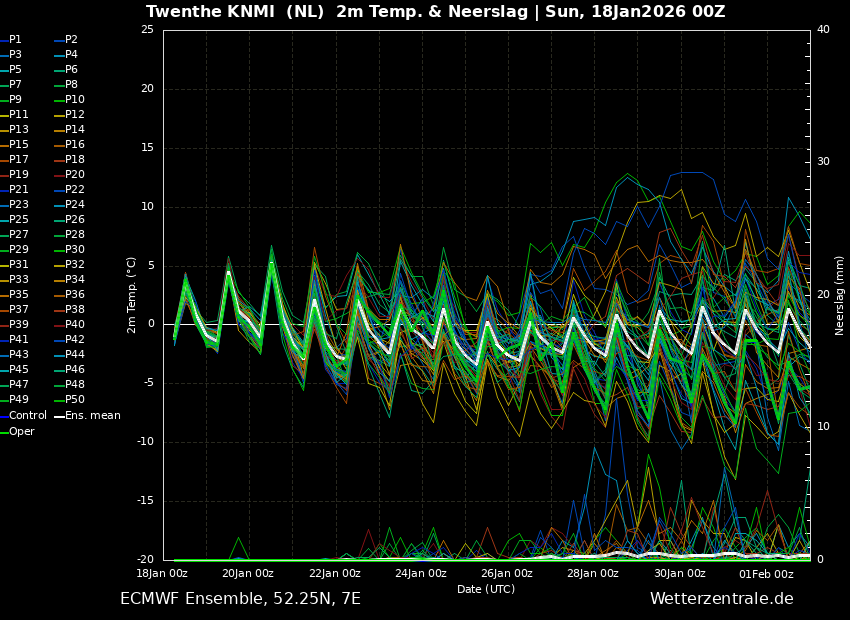Select the P25 legend label
Image resolution: width=850 pixels, height=620 pixels.
pyautogui.click(x=19, y=220)
